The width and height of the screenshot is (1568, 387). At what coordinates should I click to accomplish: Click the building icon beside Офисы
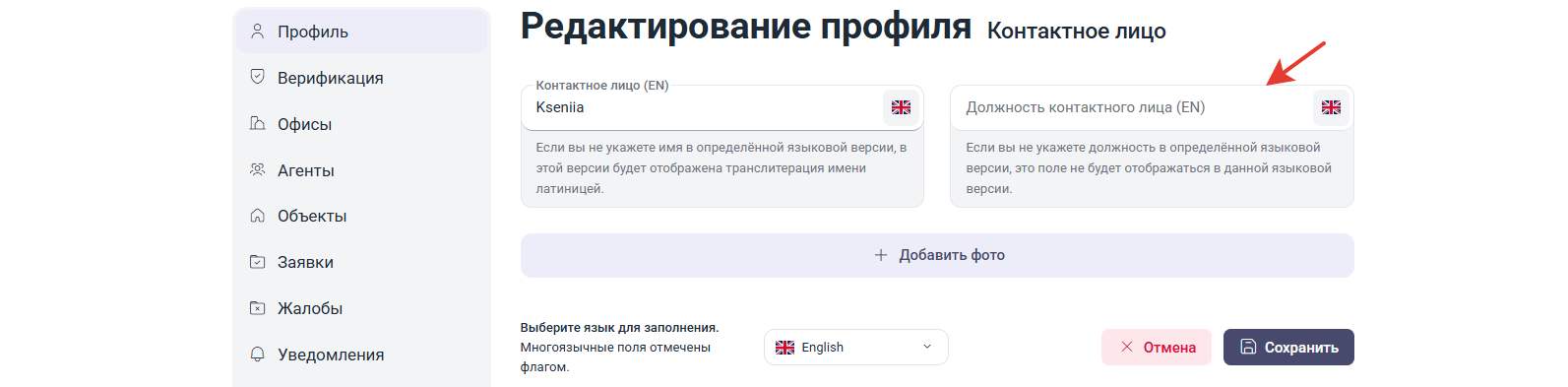tap(258, 123)
